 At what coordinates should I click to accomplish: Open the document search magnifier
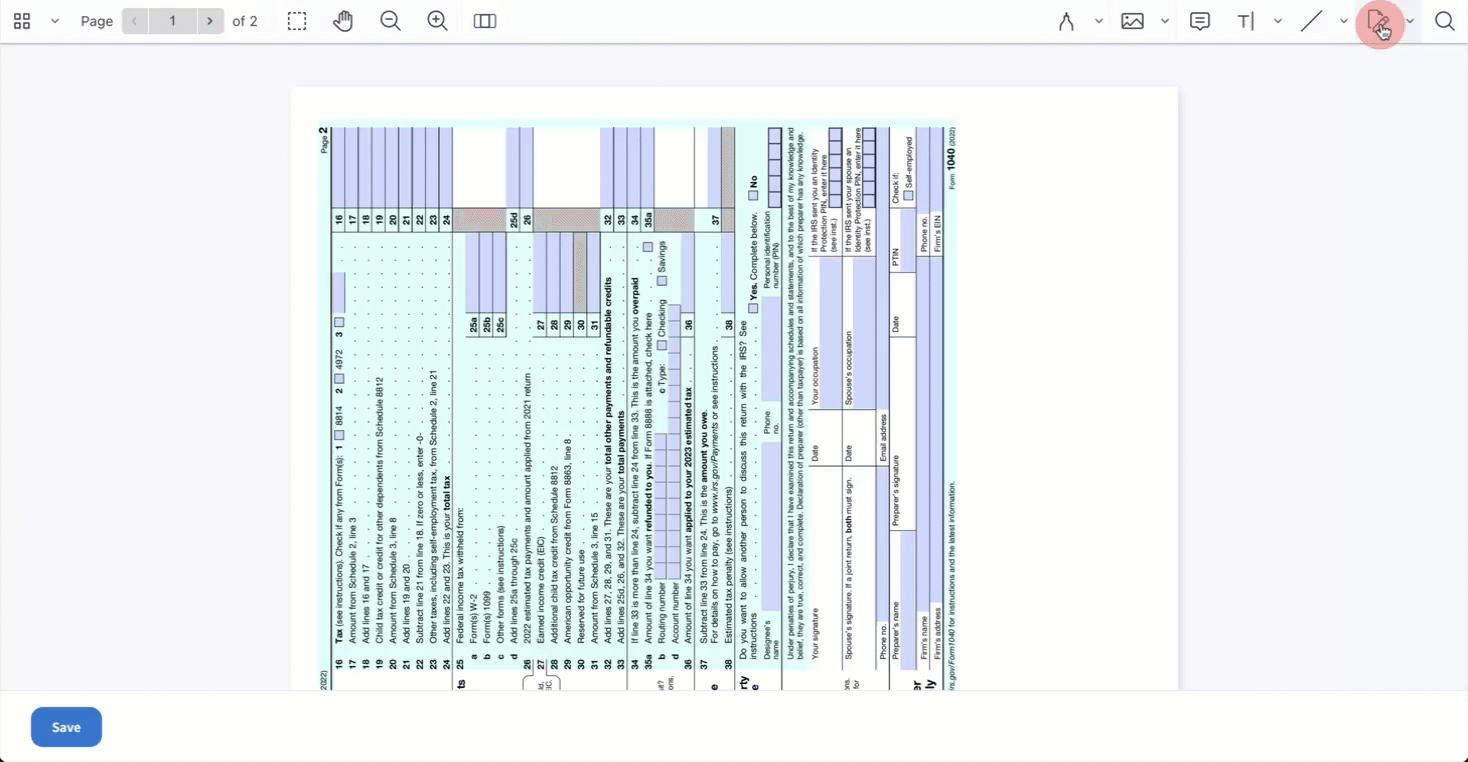pyautogui.click(x=1444, y=21)
